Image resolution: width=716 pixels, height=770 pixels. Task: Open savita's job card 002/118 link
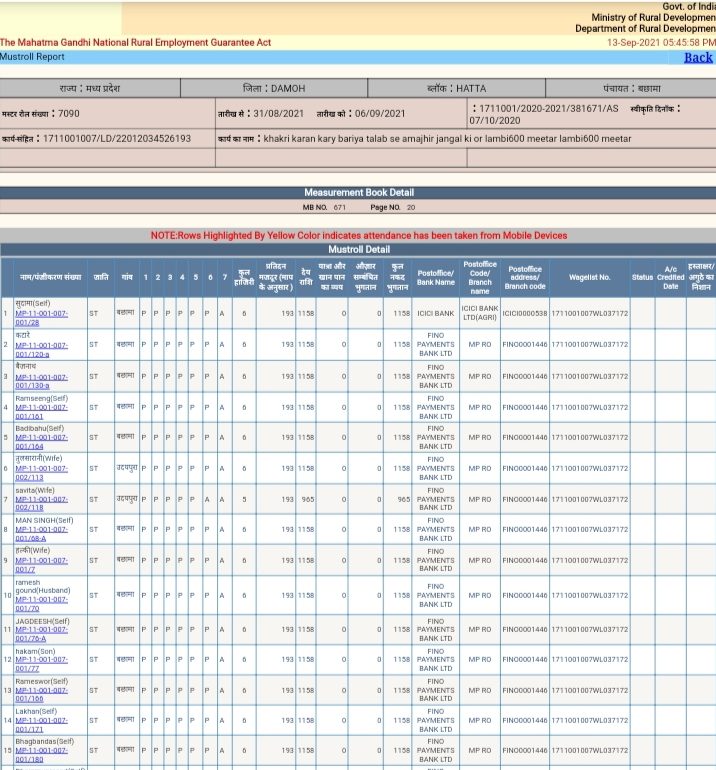click(41, 503)
